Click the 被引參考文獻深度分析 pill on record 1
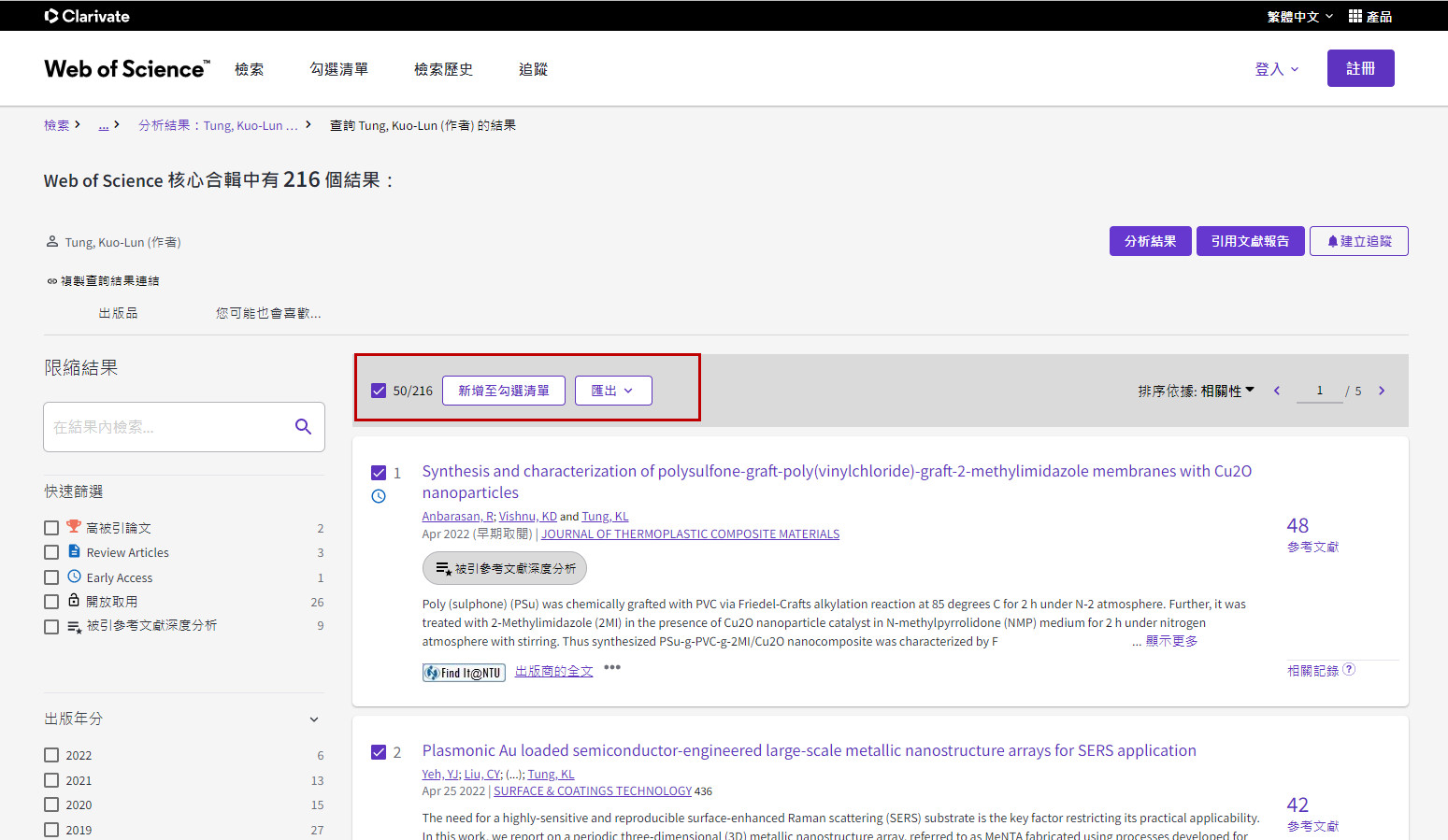1448x840 pixels. (x=505, y=568)
